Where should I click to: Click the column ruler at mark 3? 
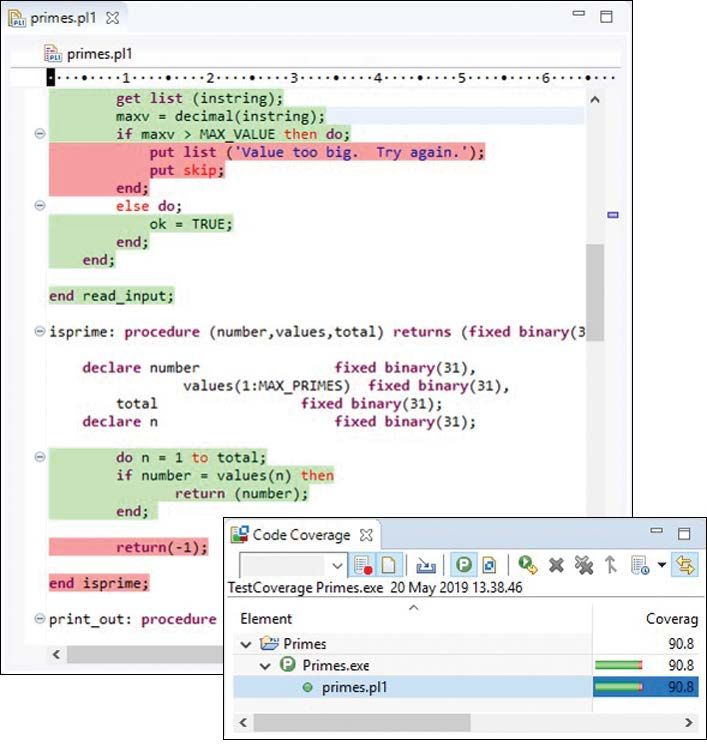coord(294,77)
